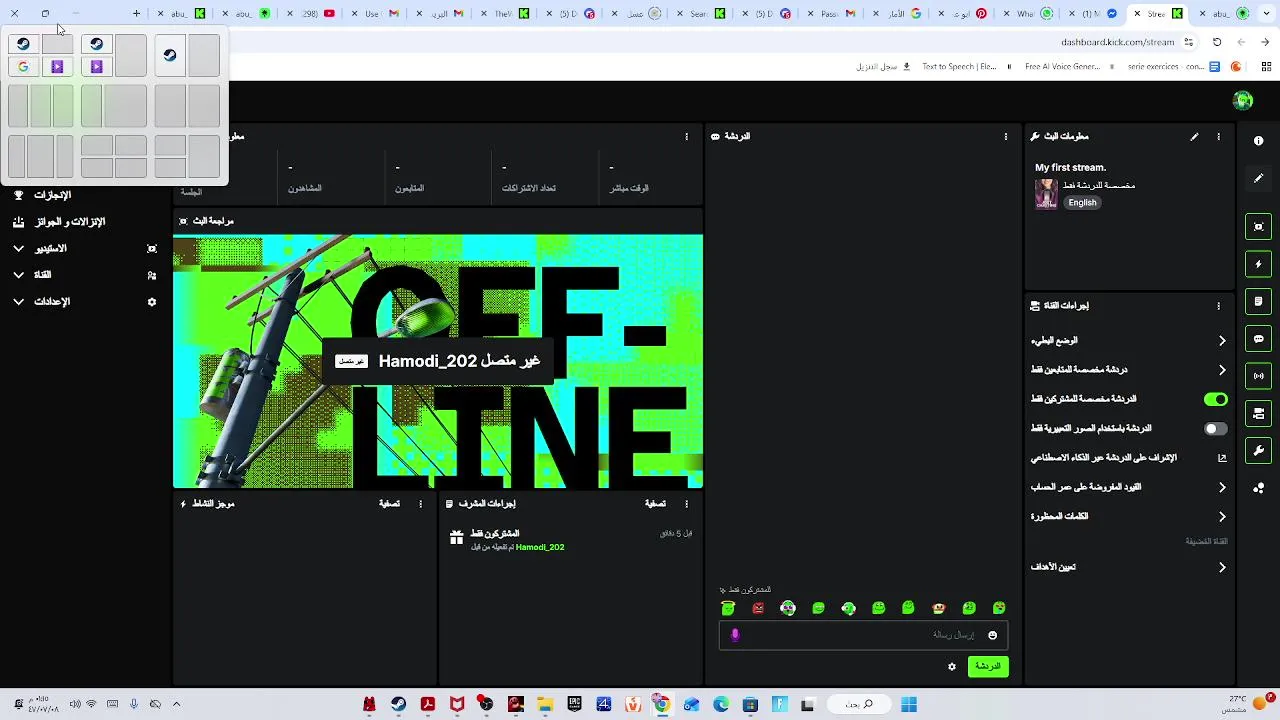Image resolution: width=1280 pixels, height=720 pixels.
Task: Open the three-dot menu of the chat panel
Action: point(1006,137)
